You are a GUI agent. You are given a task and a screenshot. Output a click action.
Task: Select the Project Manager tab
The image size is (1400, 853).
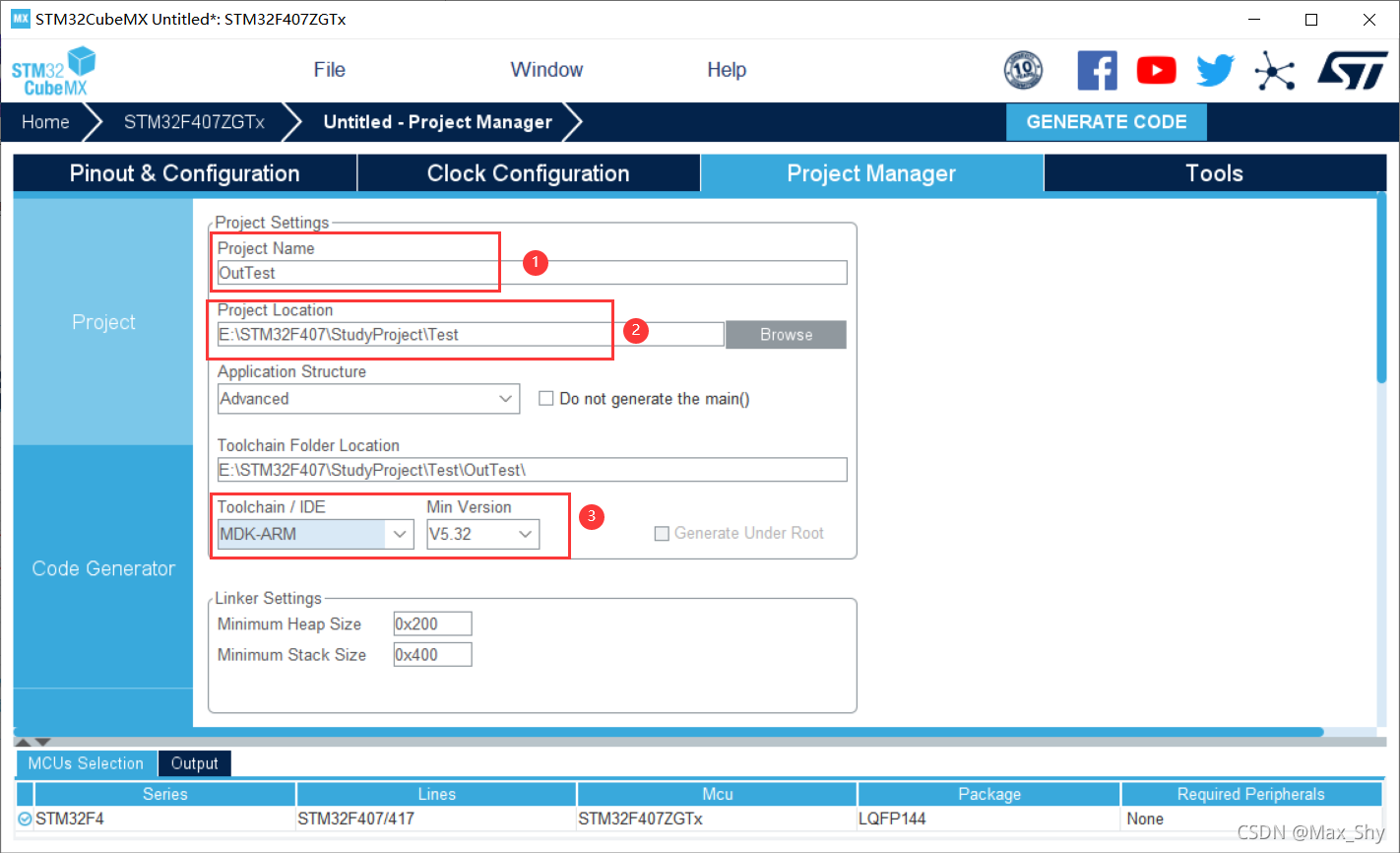871,173
